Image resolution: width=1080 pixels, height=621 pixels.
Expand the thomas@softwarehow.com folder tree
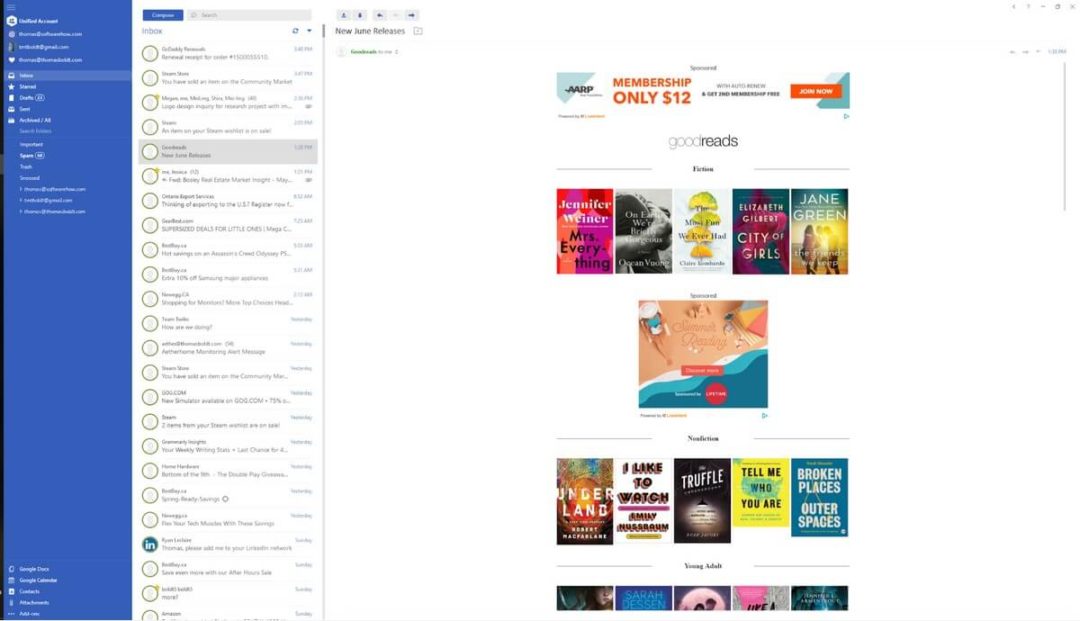[x=21, y=189]
